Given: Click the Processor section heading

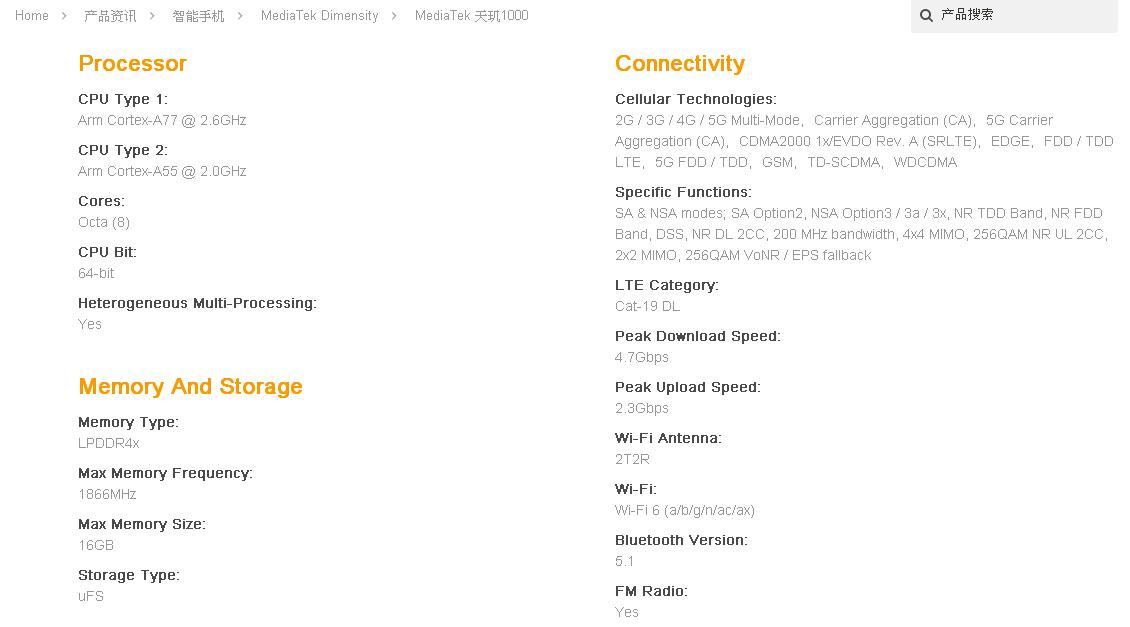Looking at the screenshot, I should pyautogui.click(x=133, y=63).
